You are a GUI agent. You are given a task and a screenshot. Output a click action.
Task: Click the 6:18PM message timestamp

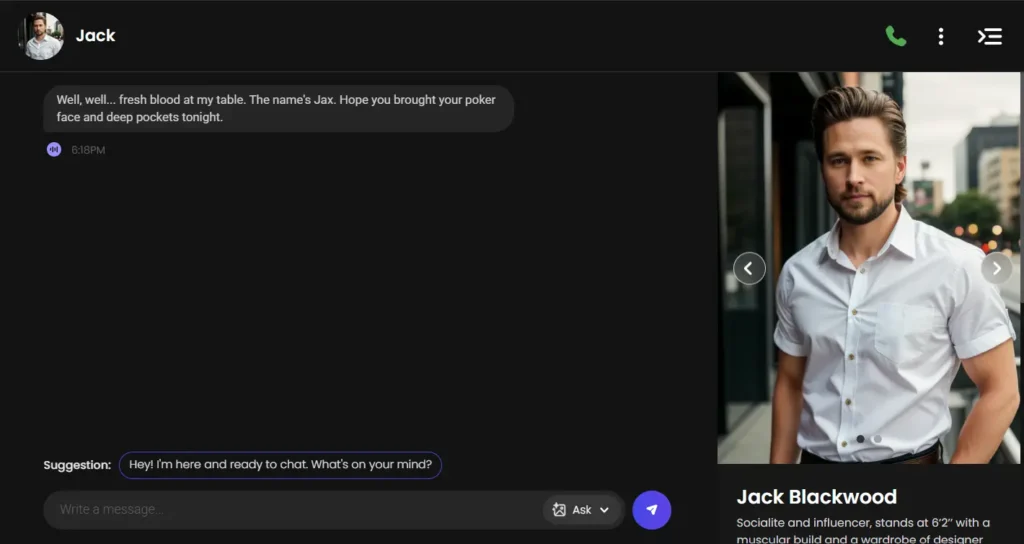coord(88,150)
